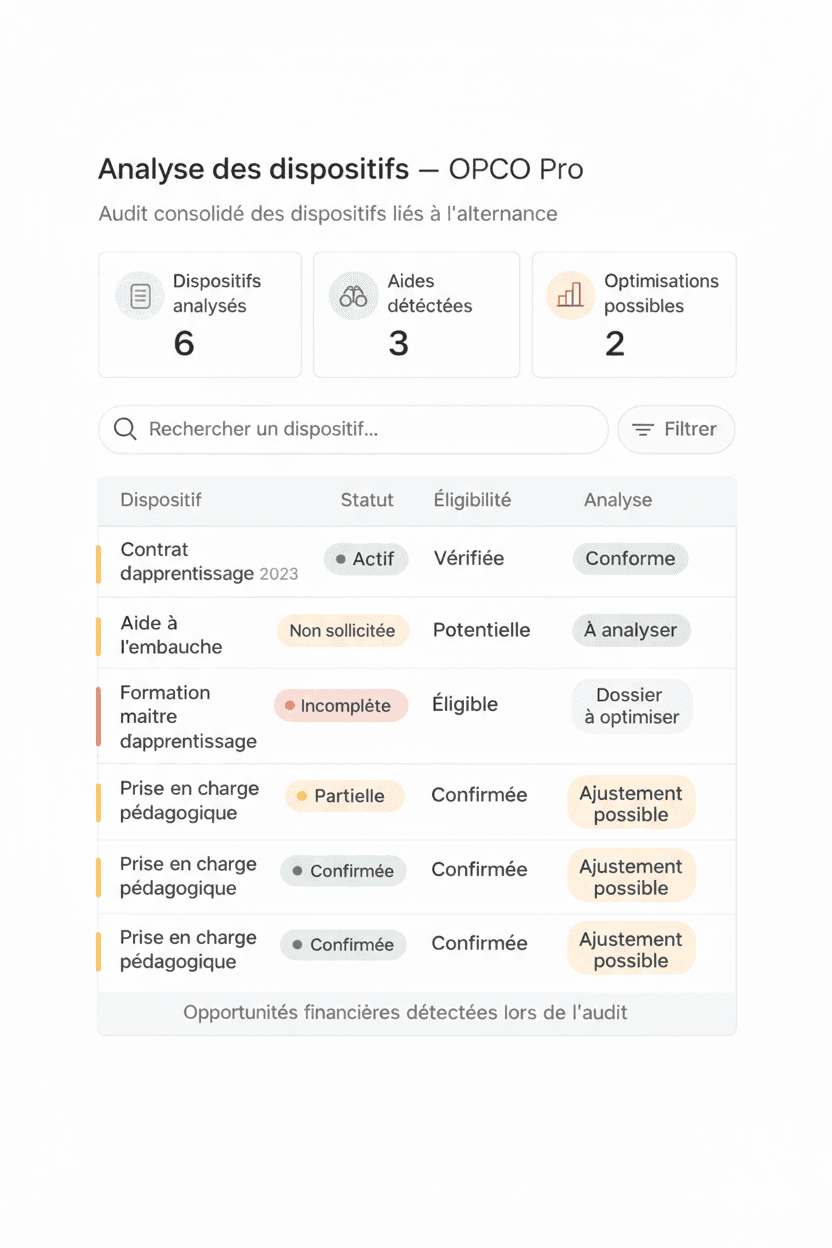Expand the Éligibilité column options
The image size is (832, 1248).
pyautogui.click(x=471, y=500)
